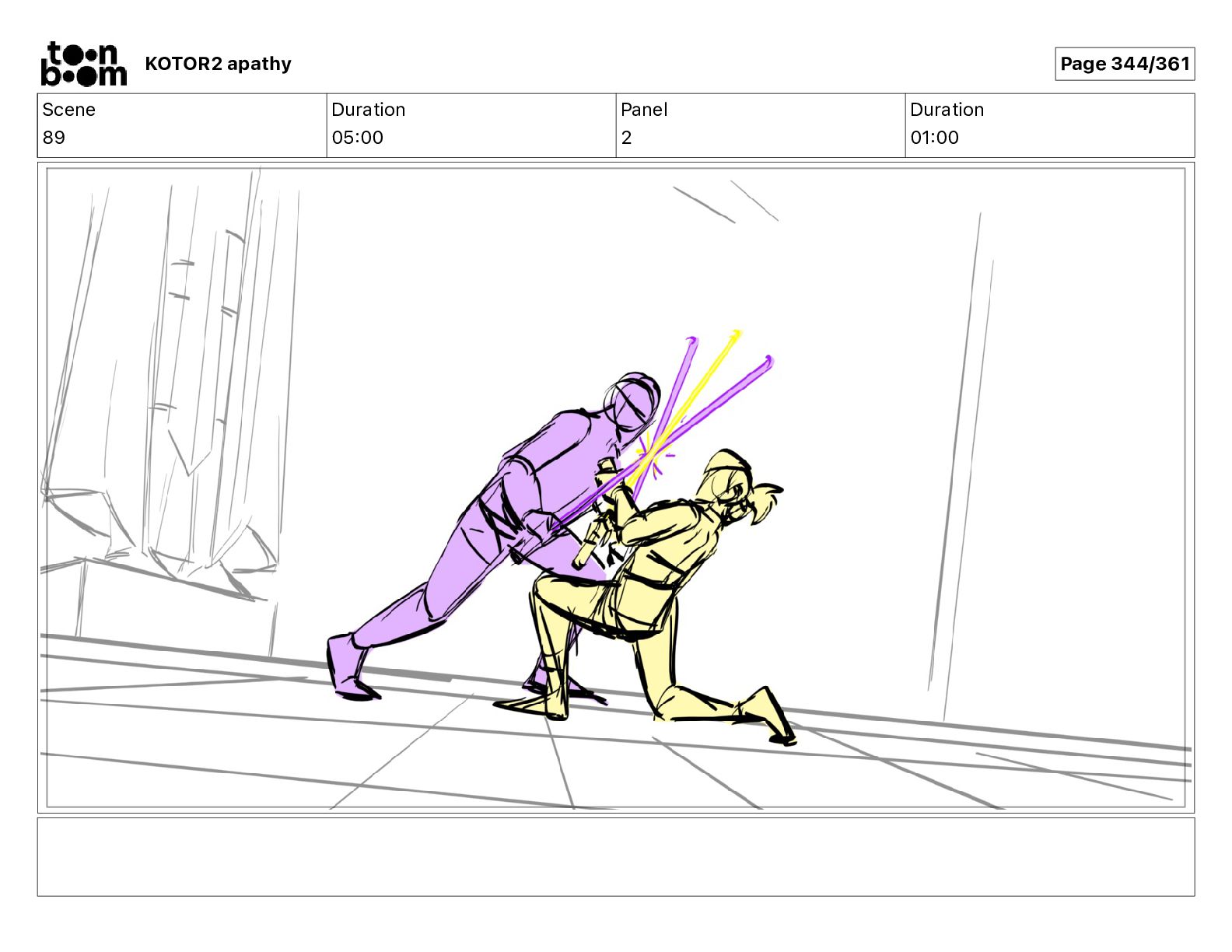Click the panel duration value '01:00'
The height and width of the screenshot is (952, 1232).
click(x=935, y=138)
